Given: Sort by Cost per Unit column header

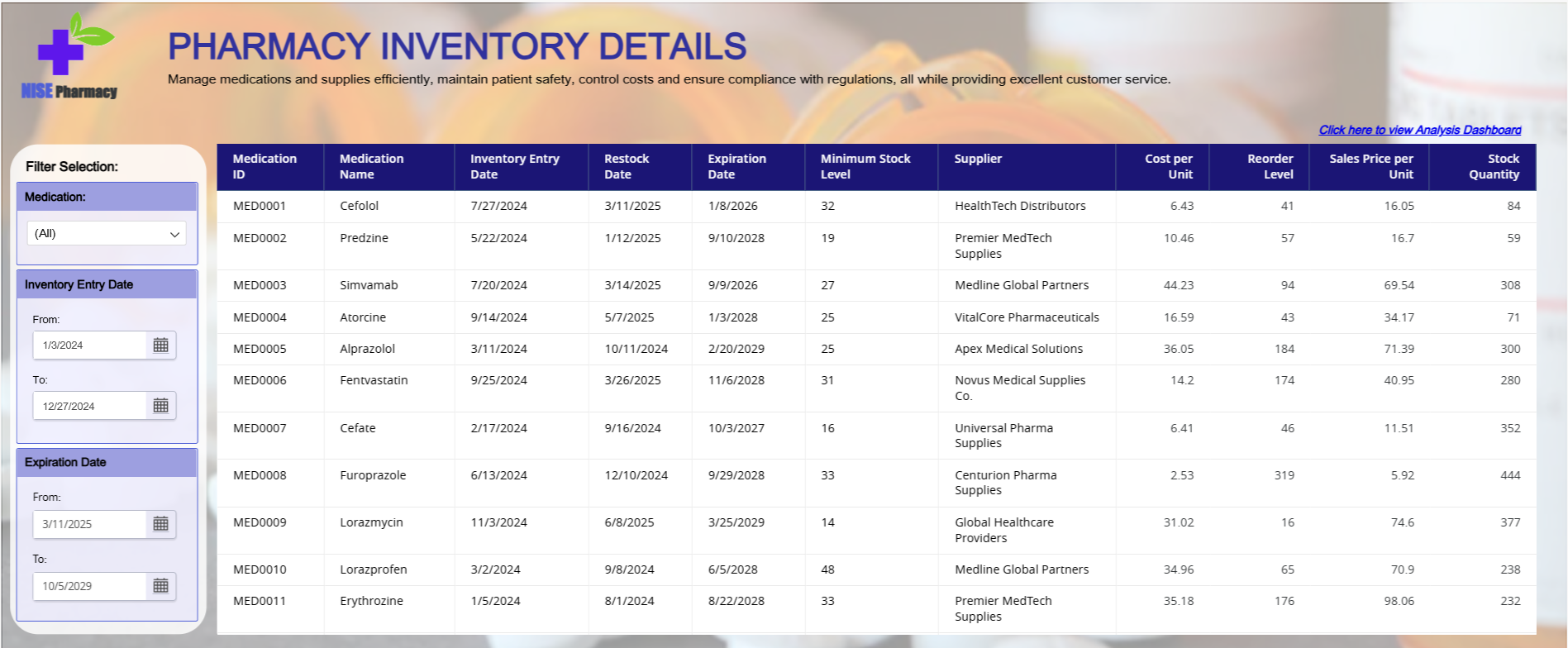Looking at the screenshot, I should click(1168, 166).
